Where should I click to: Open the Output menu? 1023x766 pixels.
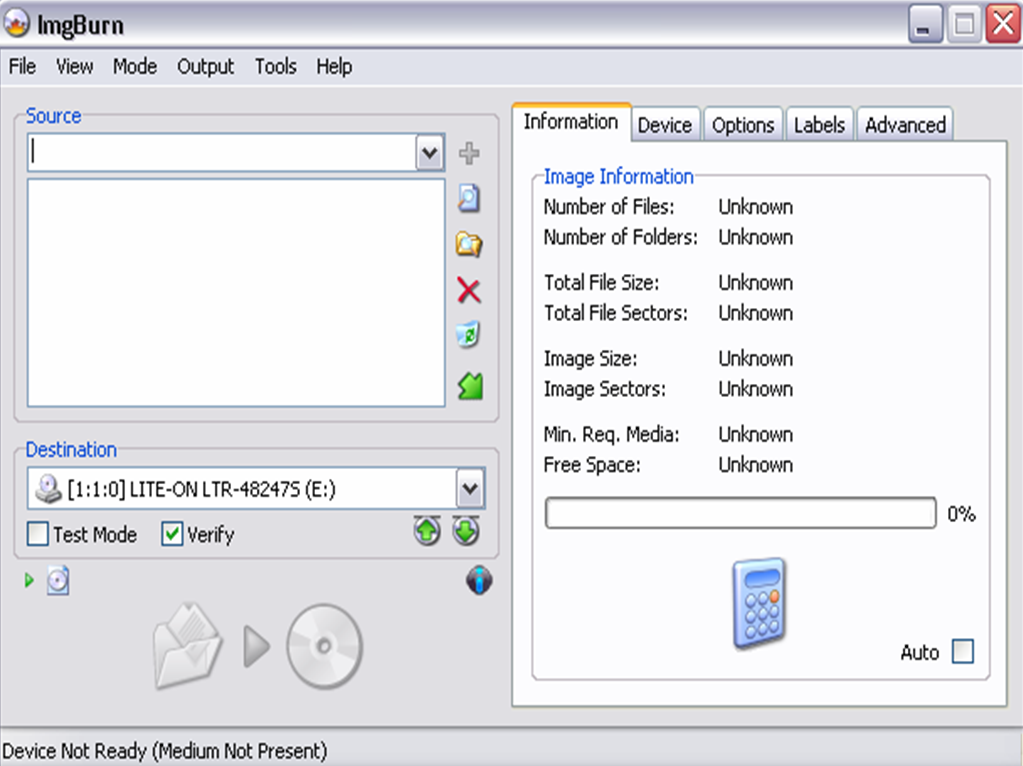206,67
